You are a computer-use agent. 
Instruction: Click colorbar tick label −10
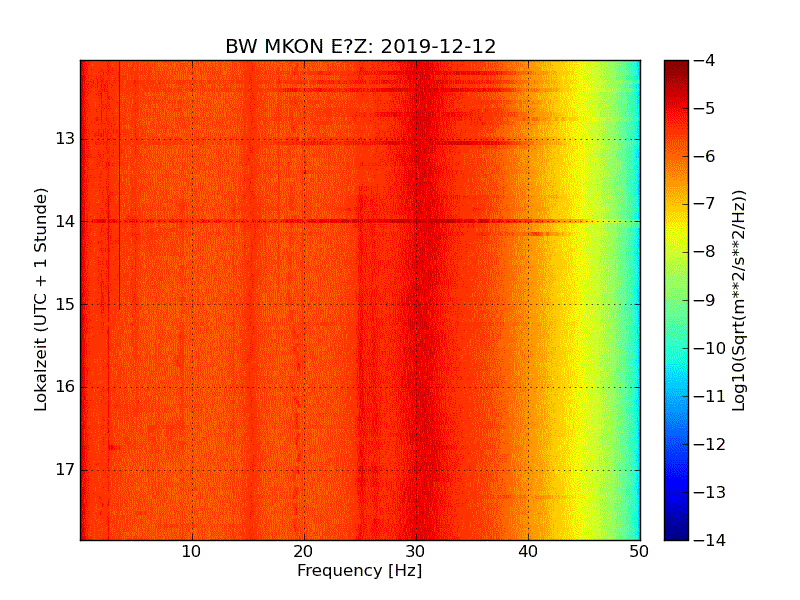(710, 348)
